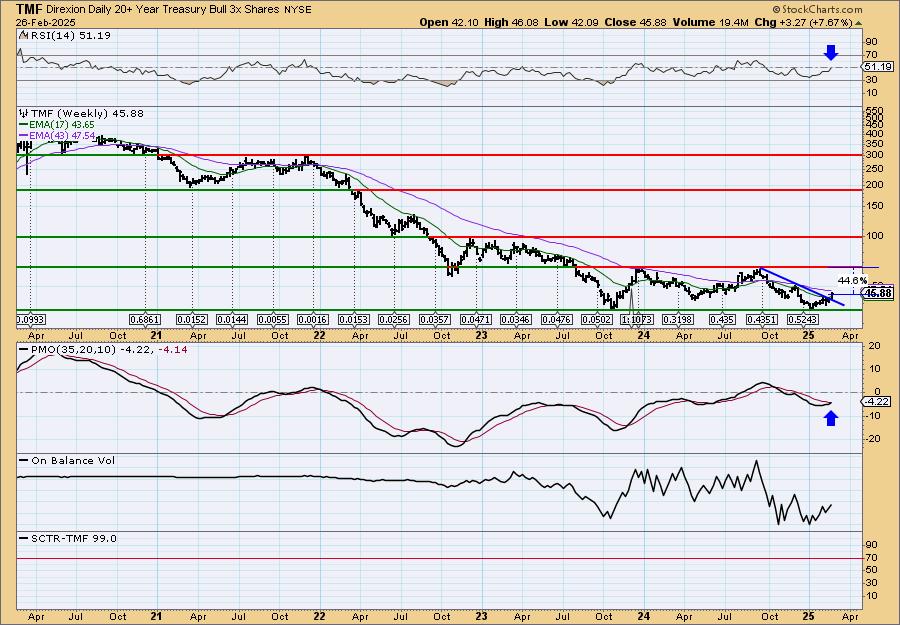This screenshot has height=625, width=900.
Task: Click the NYSE exchange label
Action: [297, 10]
